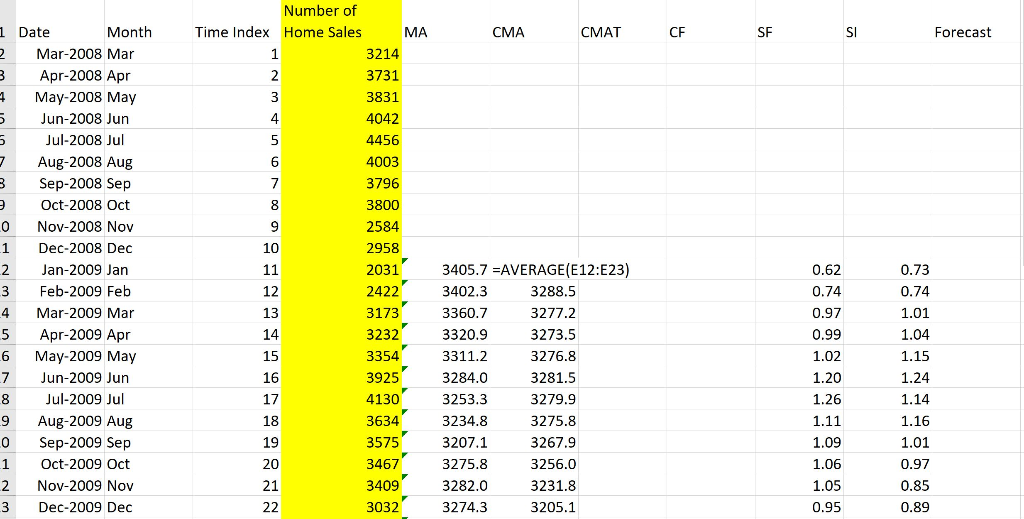The width and height of the screenshot is (1024, 519).
Task: Click SI value 1.24 in Jun-2009 row
Action: [887, 377]
